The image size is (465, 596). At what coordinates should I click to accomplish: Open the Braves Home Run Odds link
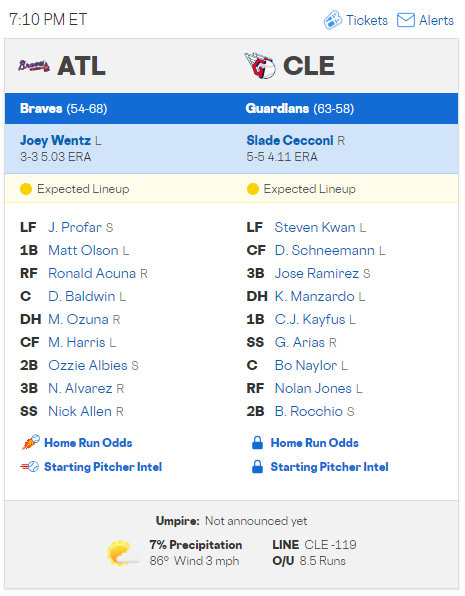(x=88, y=443)
